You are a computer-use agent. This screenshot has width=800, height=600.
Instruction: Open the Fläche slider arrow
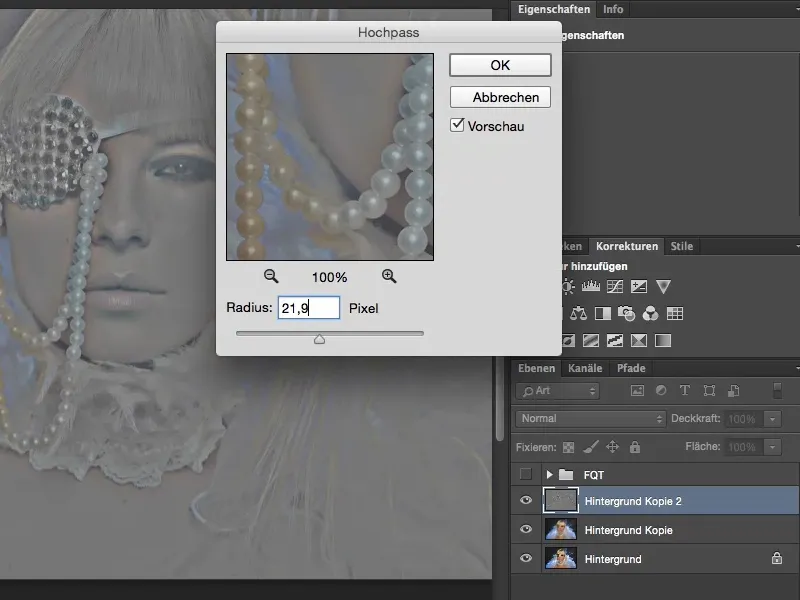coord(772,447)
